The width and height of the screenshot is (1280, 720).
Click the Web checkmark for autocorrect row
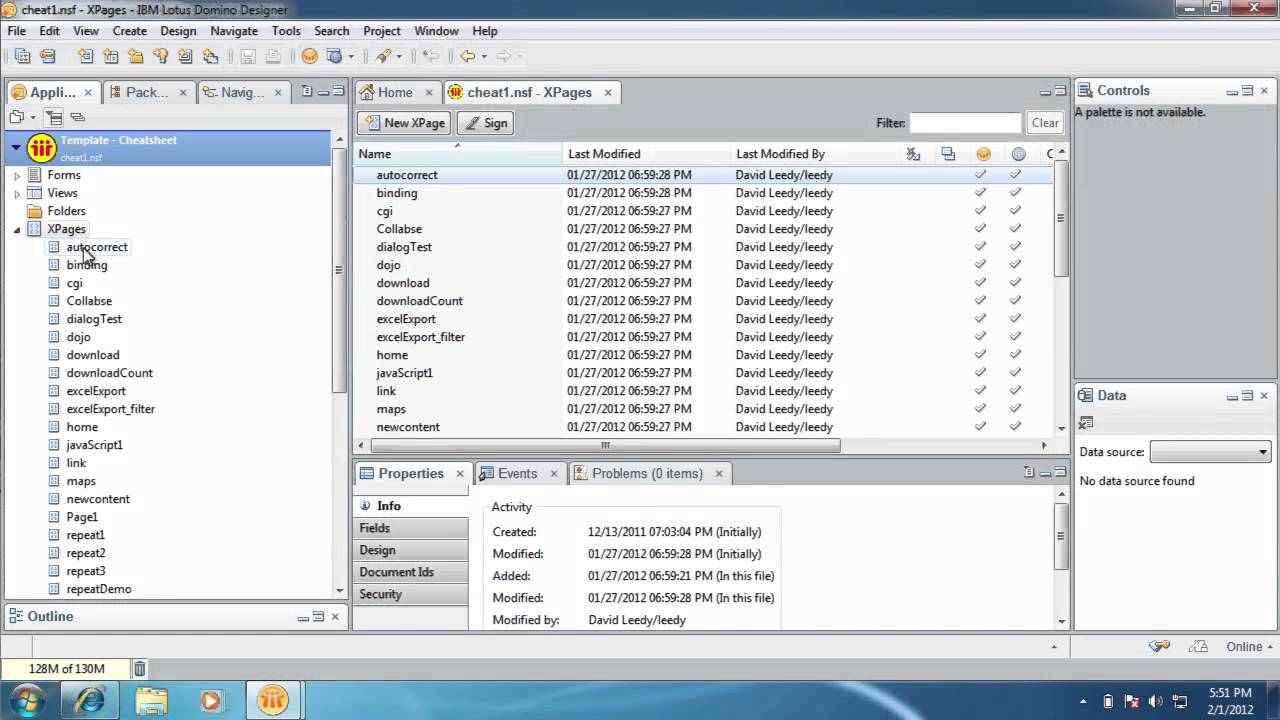pos(1016,175)
